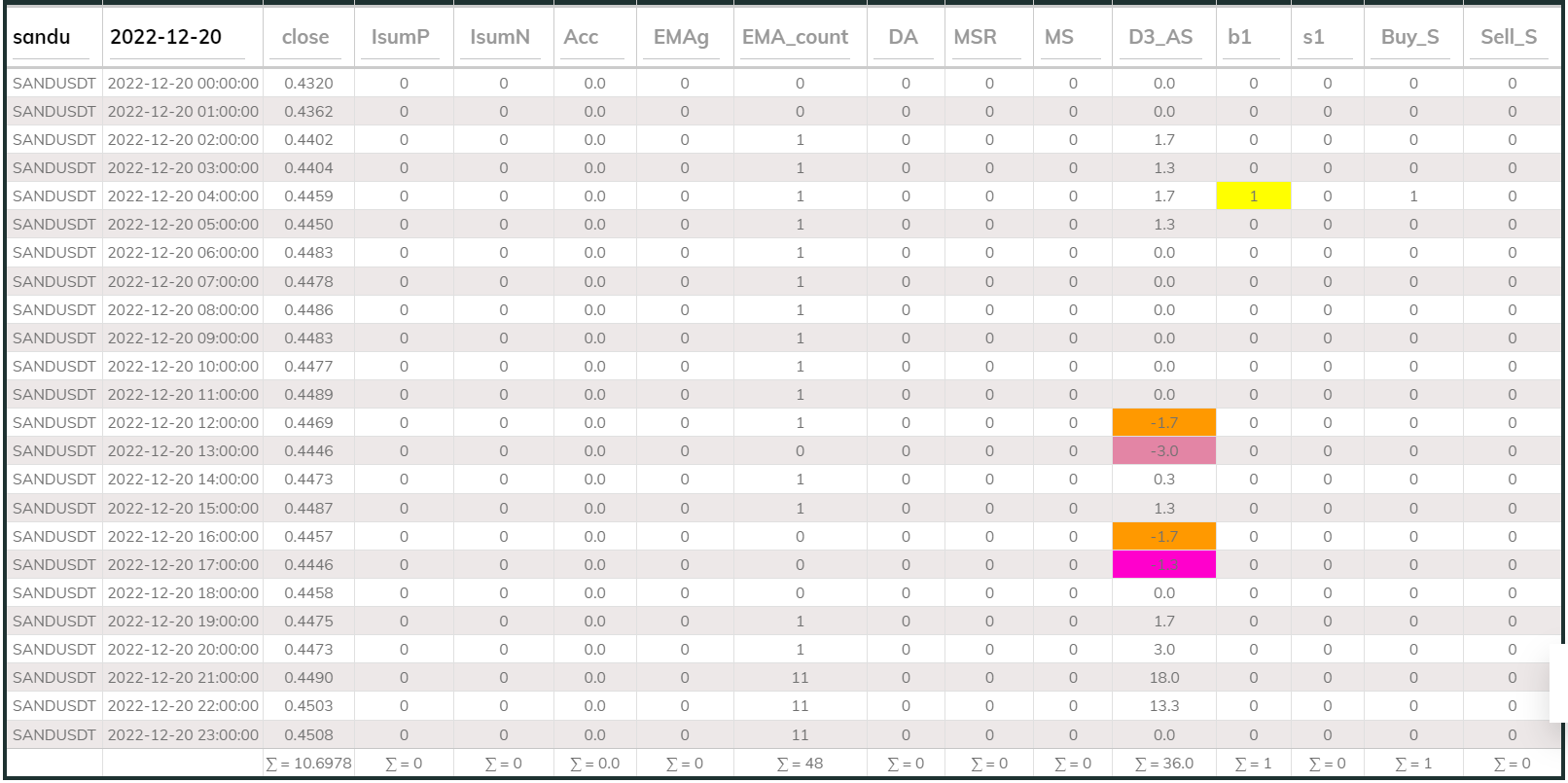
Task: Select the 'close' column header filter
Action: coord(307,37)
